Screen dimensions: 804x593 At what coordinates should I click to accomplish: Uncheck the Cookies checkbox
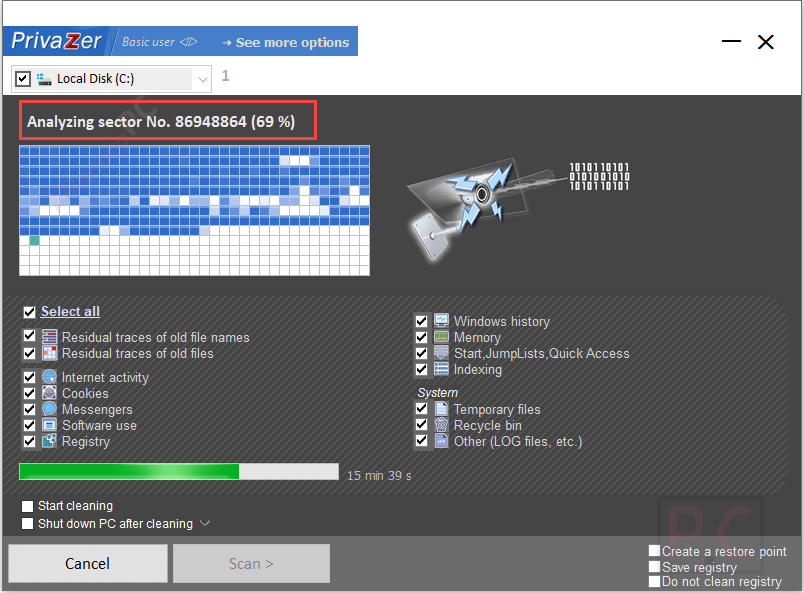click(29, 393)
